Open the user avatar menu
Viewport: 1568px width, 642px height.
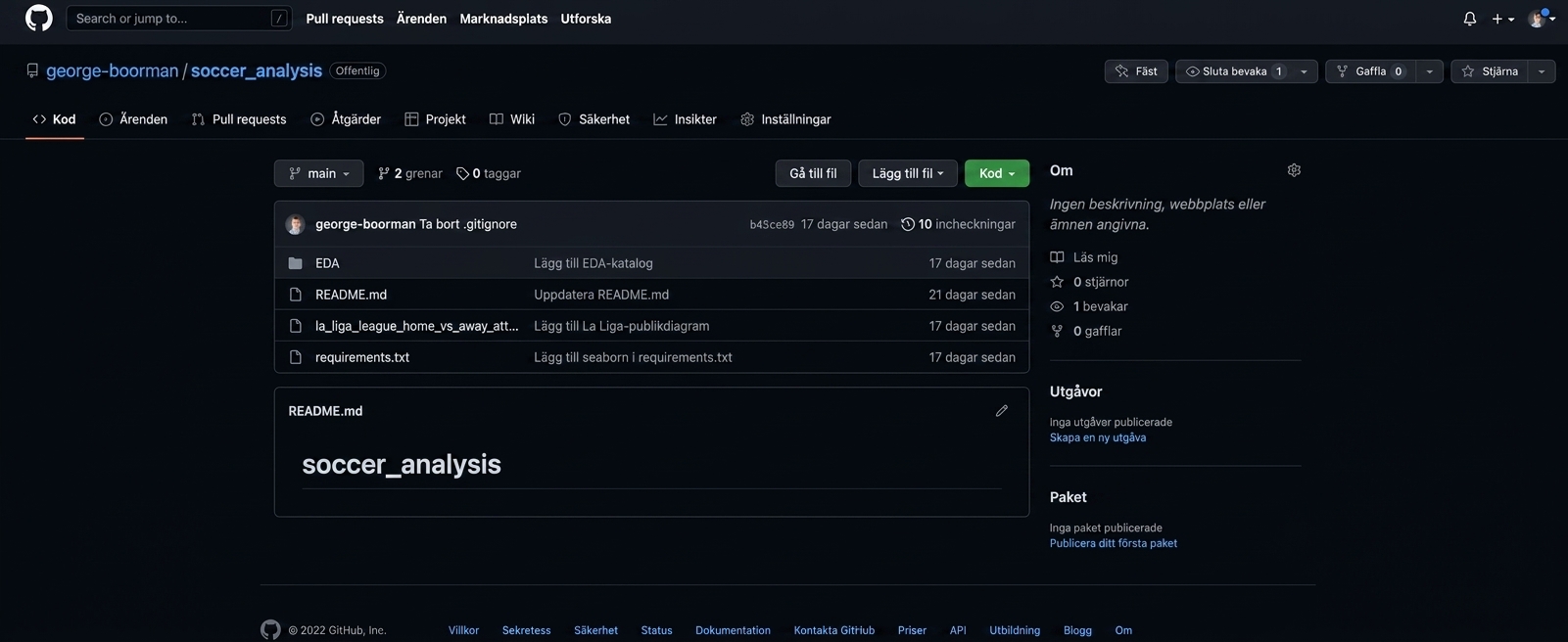tap(1542, 19)
